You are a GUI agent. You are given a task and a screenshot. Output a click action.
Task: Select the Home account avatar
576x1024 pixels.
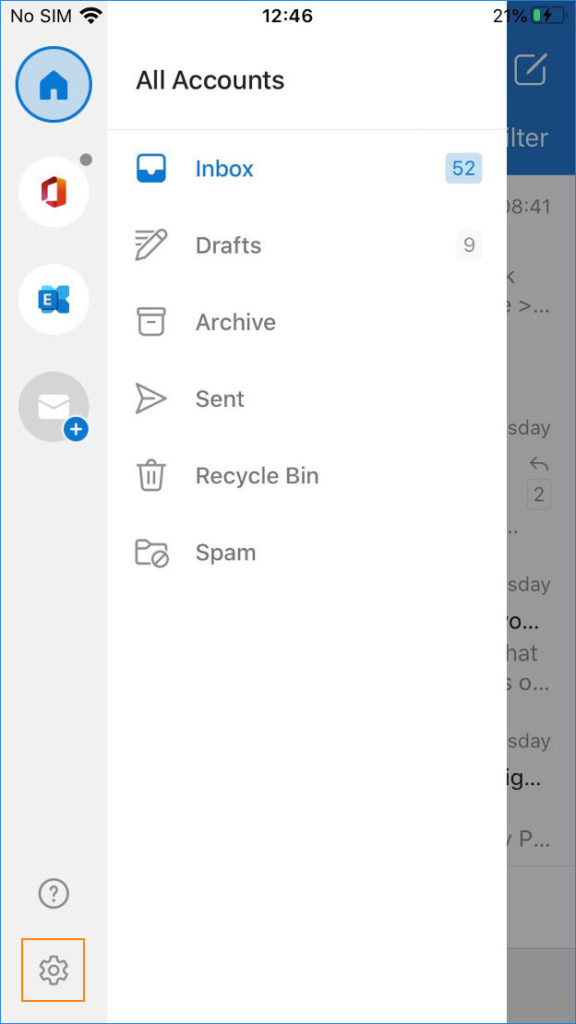(53, 85)
